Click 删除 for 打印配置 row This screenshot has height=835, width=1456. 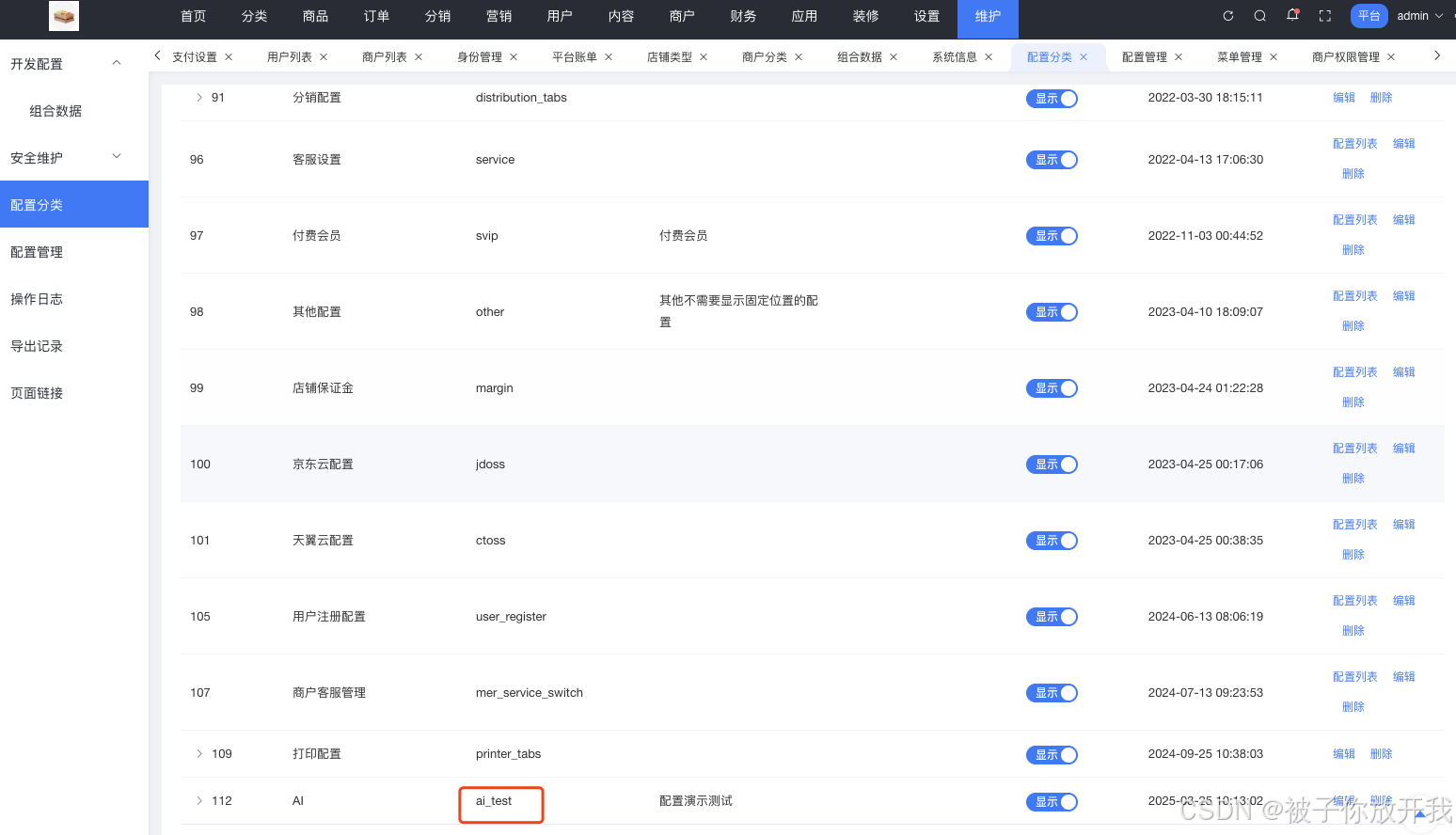(1381, 754)
